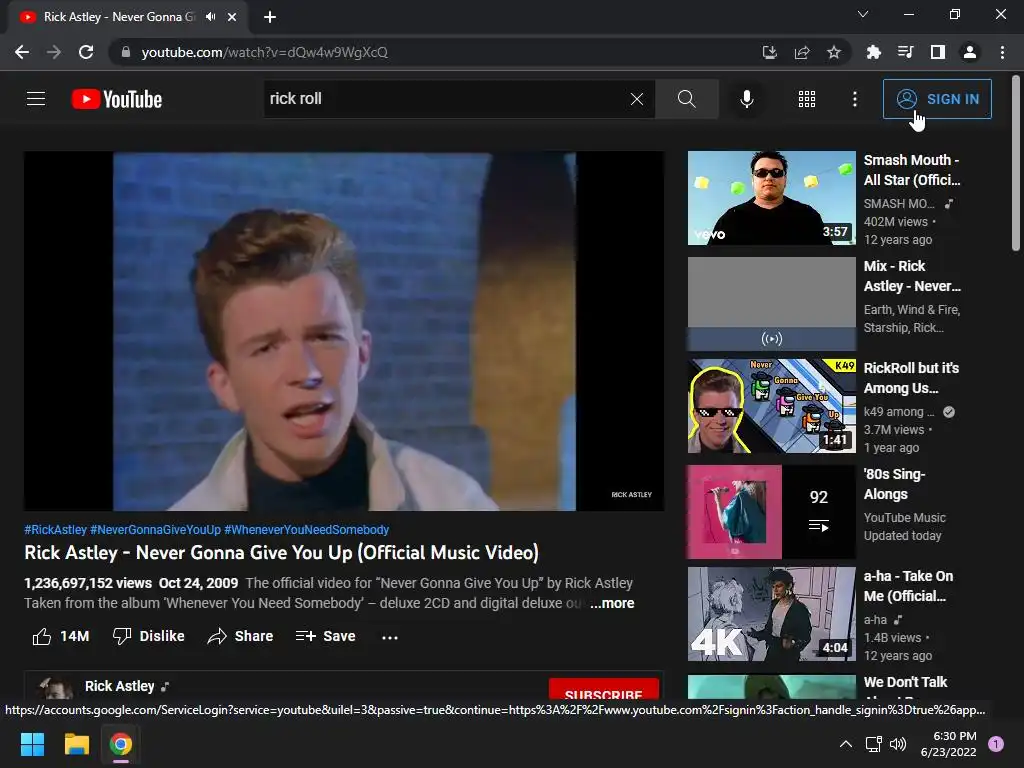Mute the tab using the speaker icon
Viewport: 1024px width, 768px height.
pyautogui.click(x=210, y=17)
